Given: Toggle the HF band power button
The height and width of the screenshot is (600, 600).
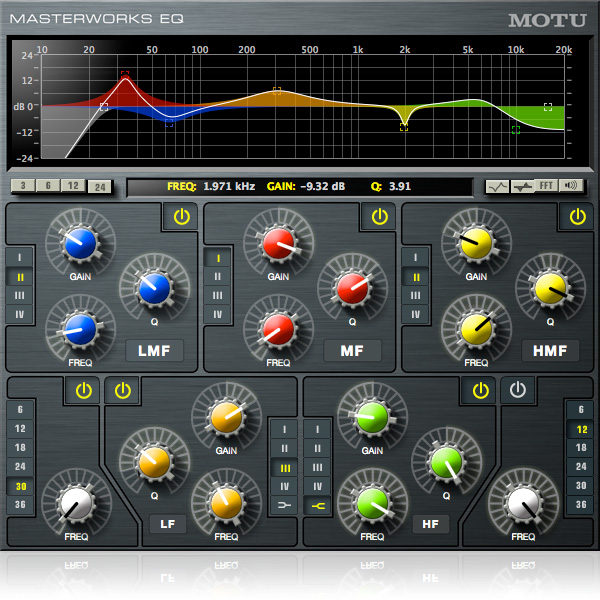Looking at the screenshot, I should [x=480, y=391].
